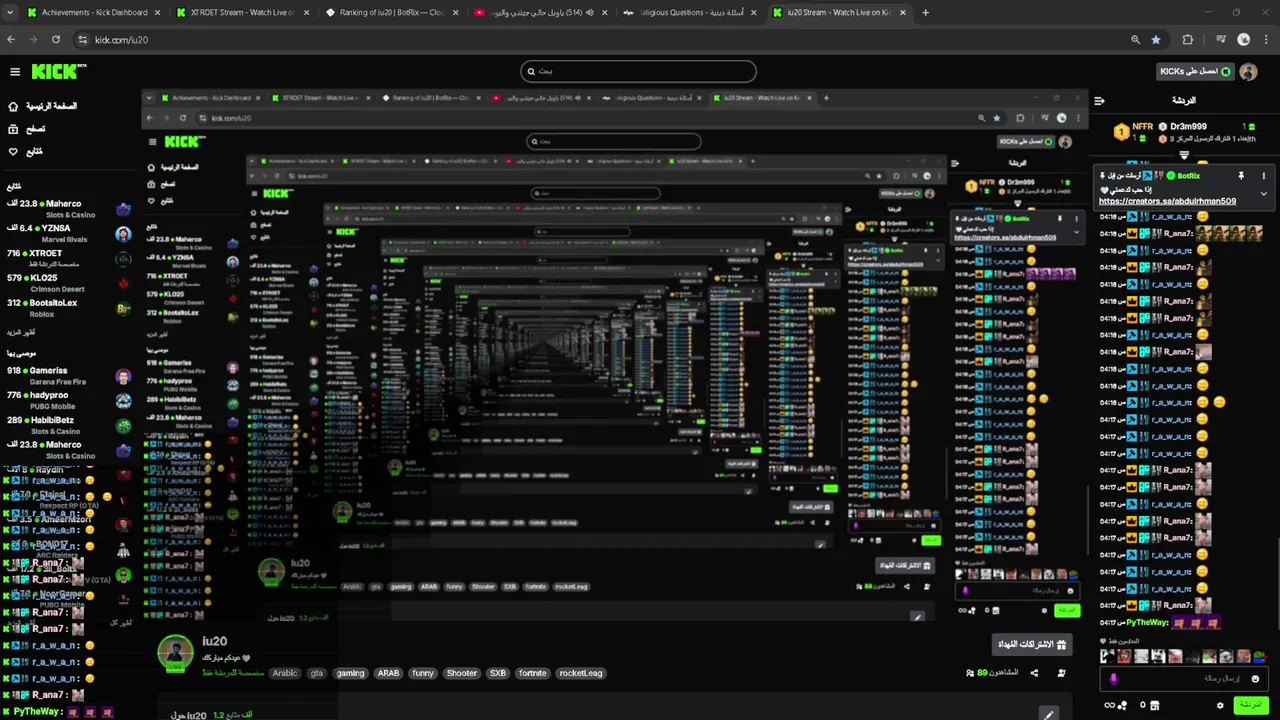Click the share icon under the stream
Image resolution: width=1280 pixels, height=720 pixels.
tap(1034, 673)
